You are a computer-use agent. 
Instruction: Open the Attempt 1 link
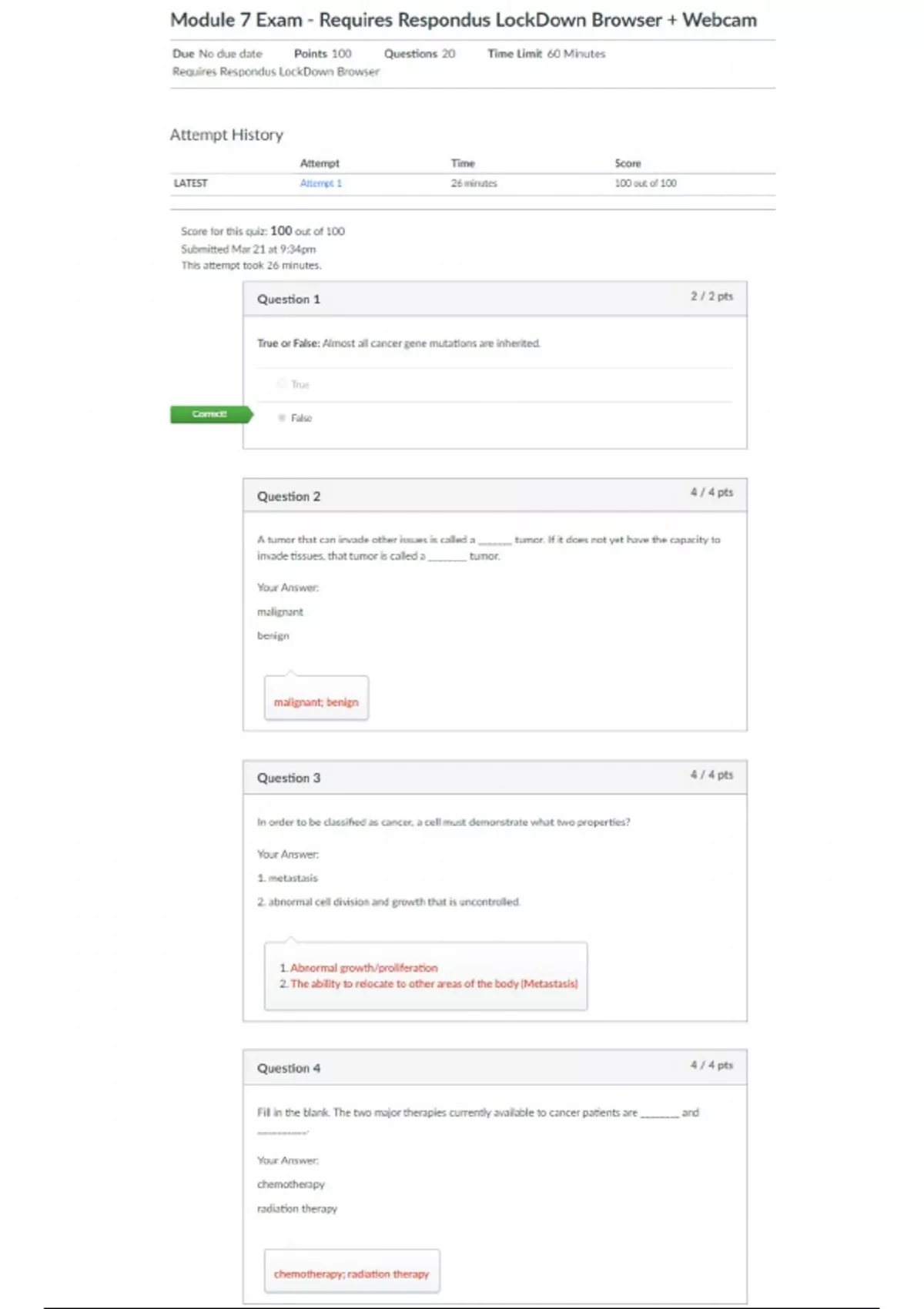tap(320, 183)
